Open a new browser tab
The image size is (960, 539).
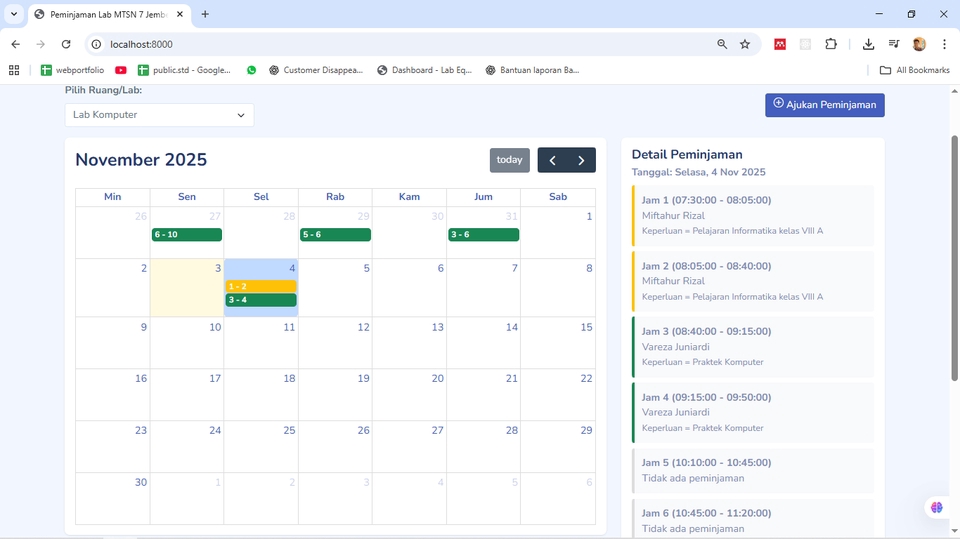pyautogui.click(x=205, y=14)
